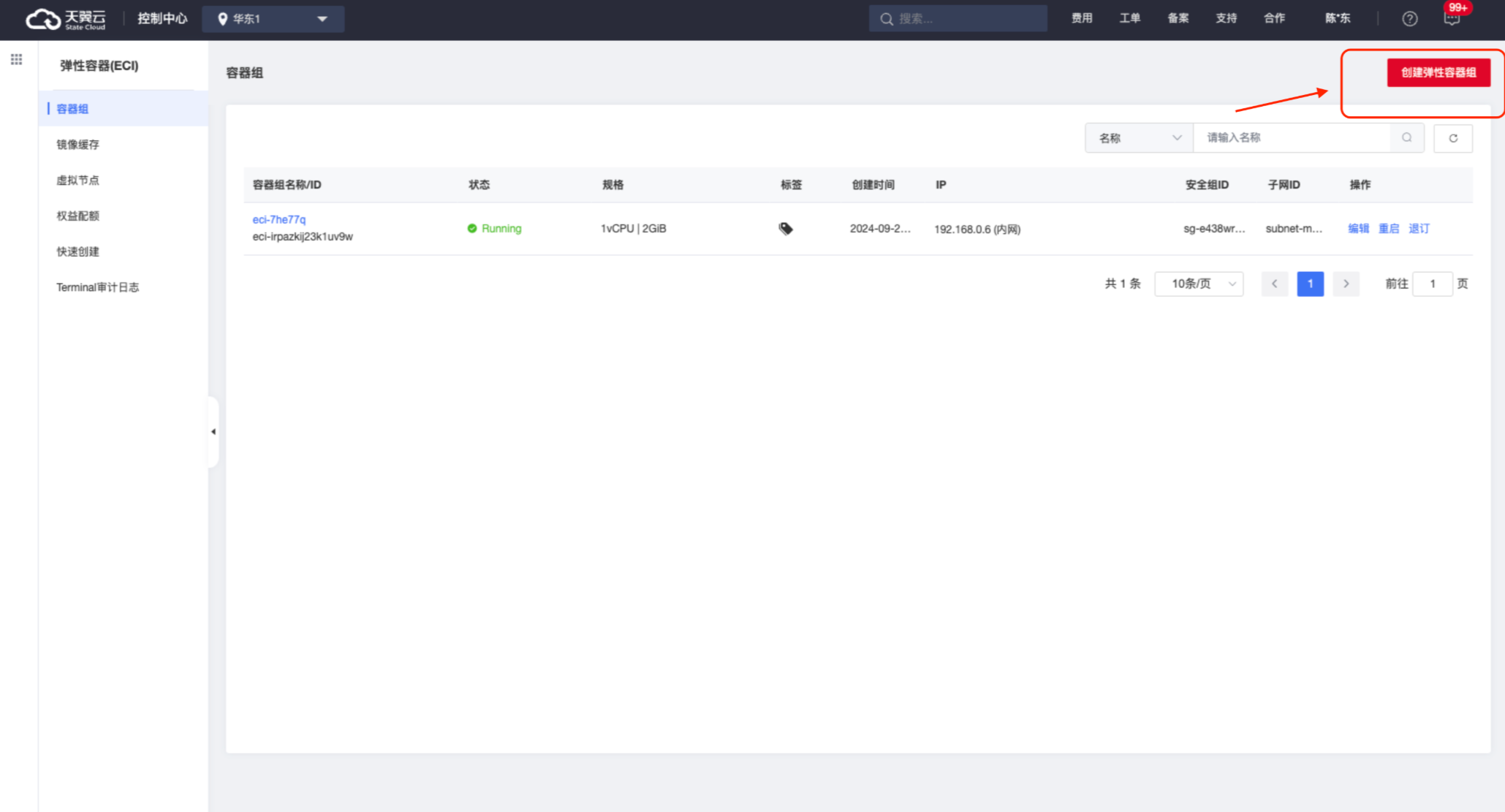Go to the previous page arrow
The height and width of the screenshot is (812, 1505).
pos(1274,284)
